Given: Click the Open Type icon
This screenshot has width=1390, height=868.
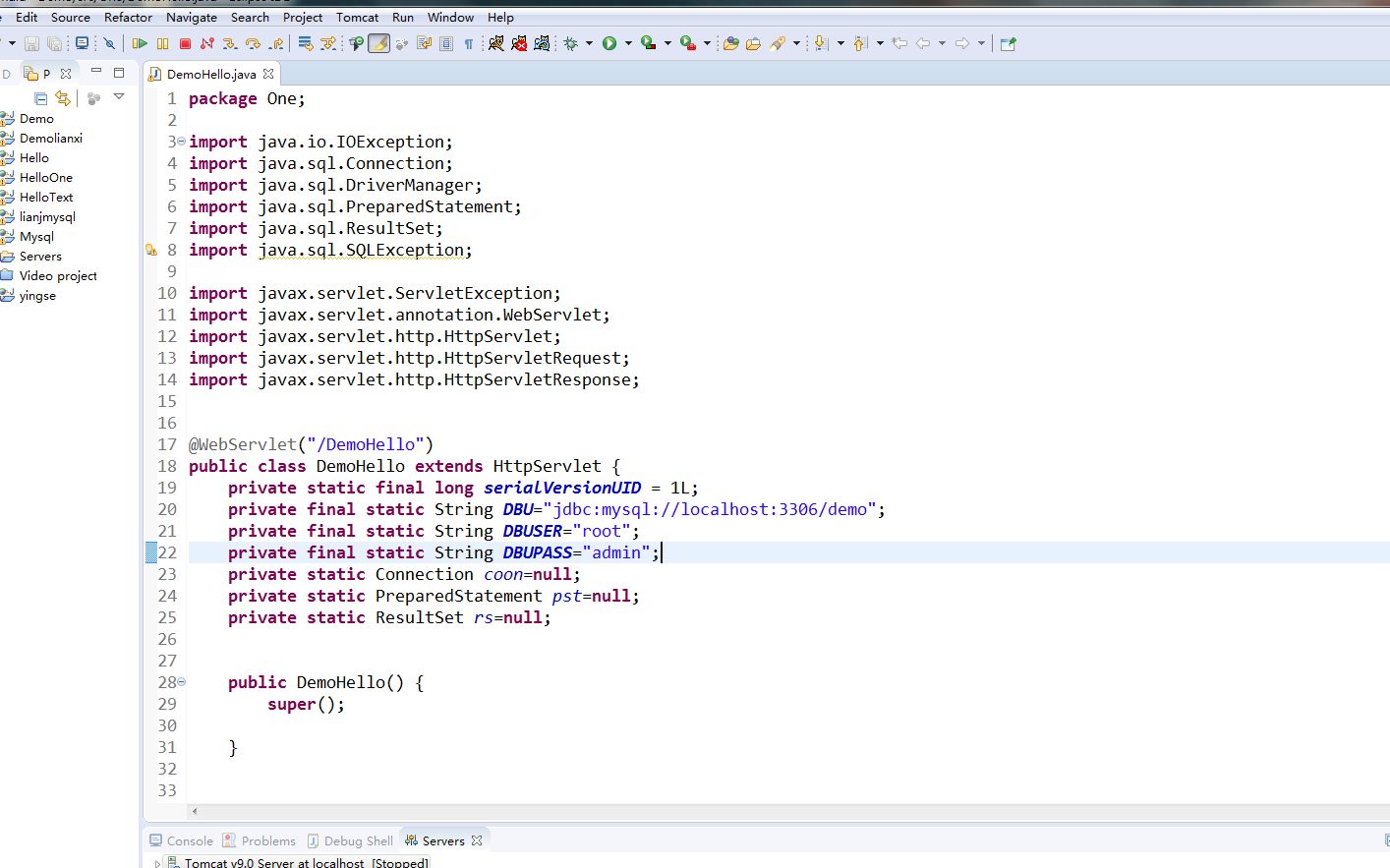Looking at the screenshot, I should click(730, 43).
